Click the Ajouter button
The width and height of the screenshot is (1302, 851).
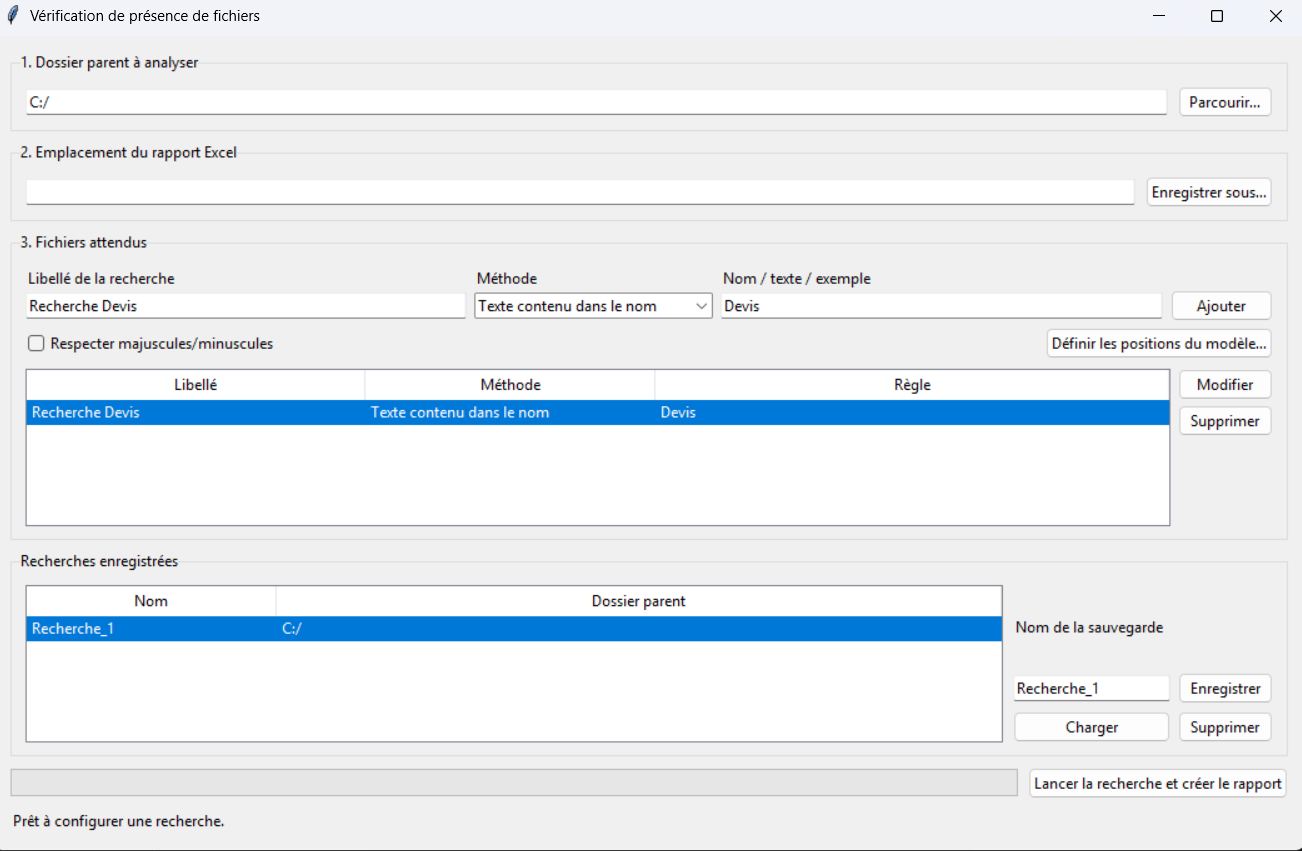click(x=1221, y=306)
